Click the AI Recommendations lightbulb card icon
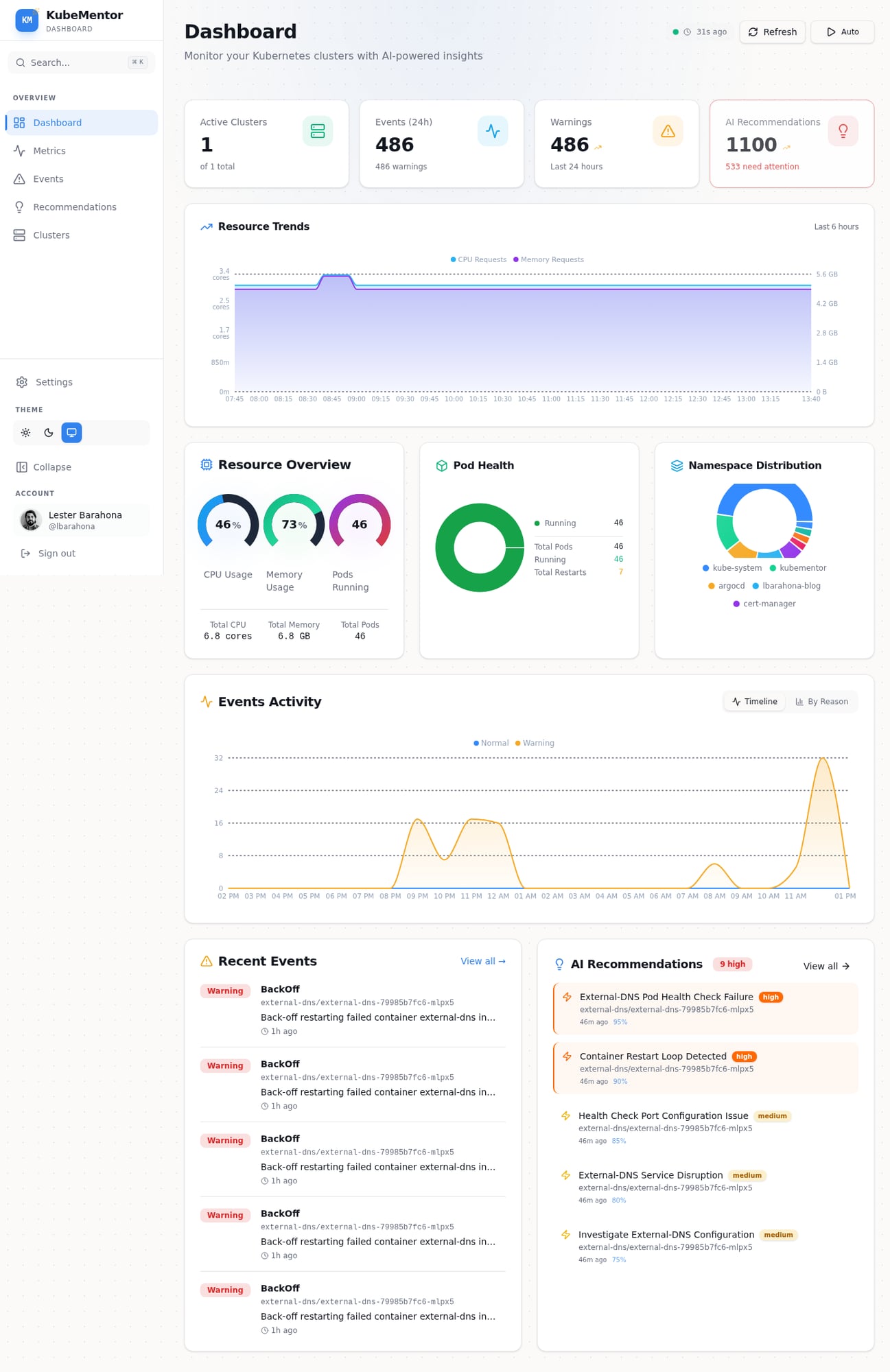This screenshot has height=1372, width=890. (843, 131)
